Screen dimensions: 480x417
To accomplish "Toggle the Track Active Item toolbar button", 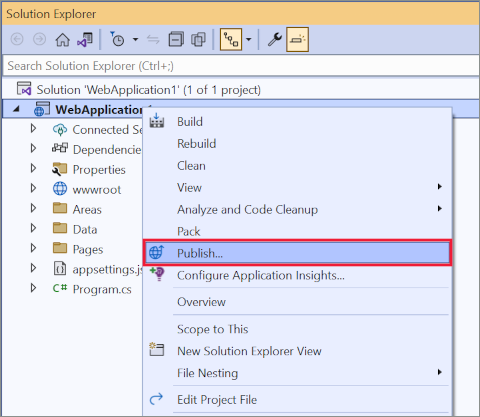I will click(231, 39).
